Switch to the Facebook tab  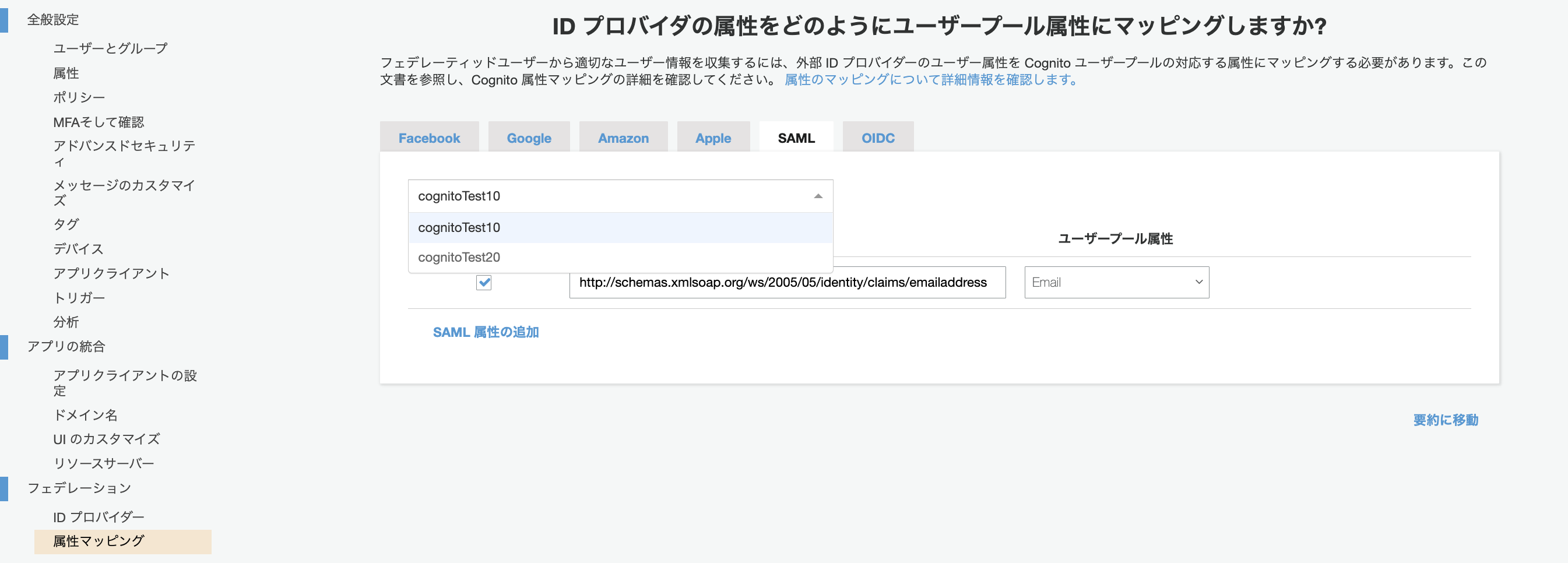[429, 138]
